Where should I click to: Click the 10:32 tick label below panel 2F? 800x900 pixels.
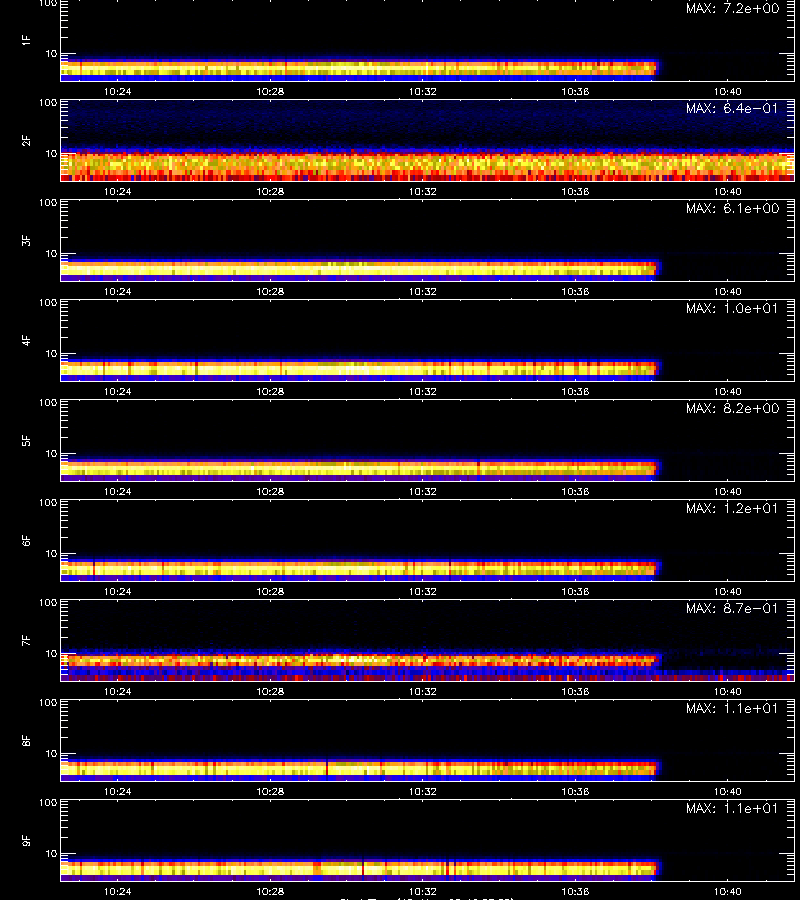point(423,191)
